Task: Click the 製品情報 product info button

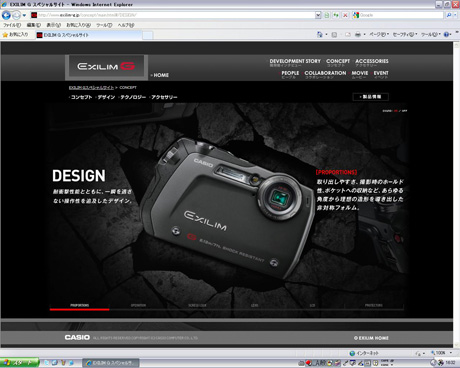Action: pyautogui.click(x=371, y=97)
